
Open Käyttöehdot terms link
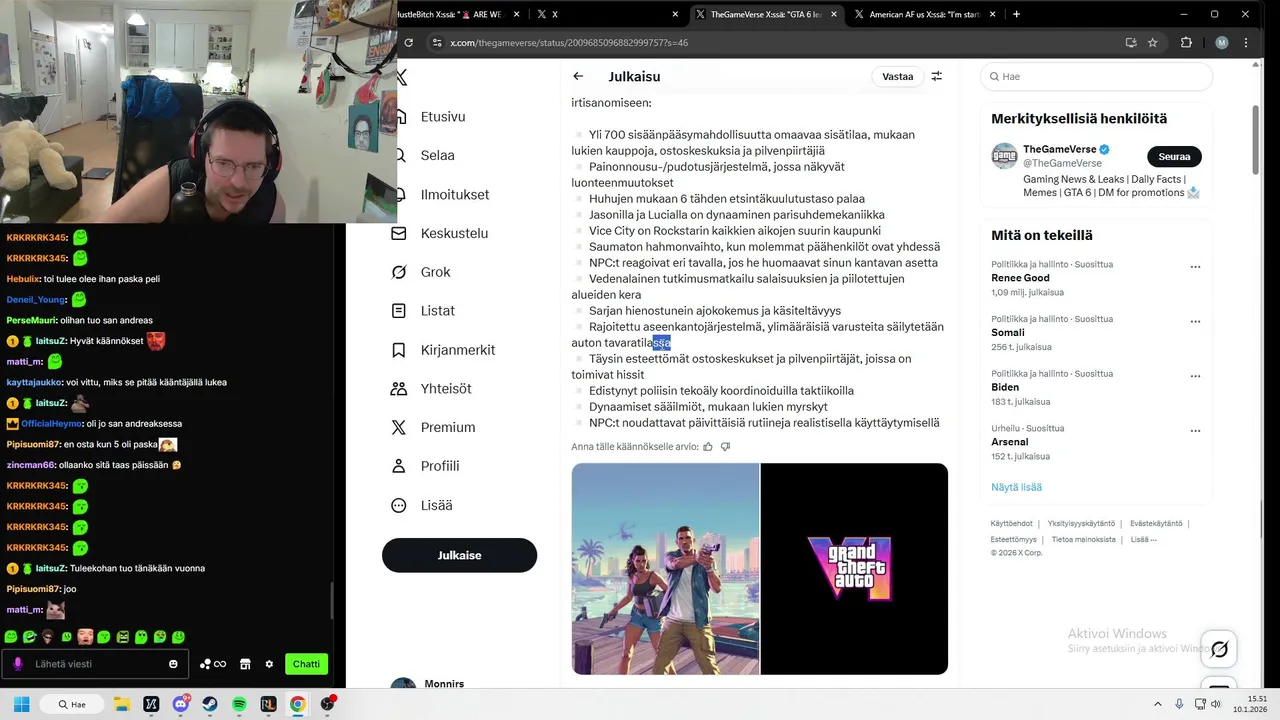[x=1012, y=524]
